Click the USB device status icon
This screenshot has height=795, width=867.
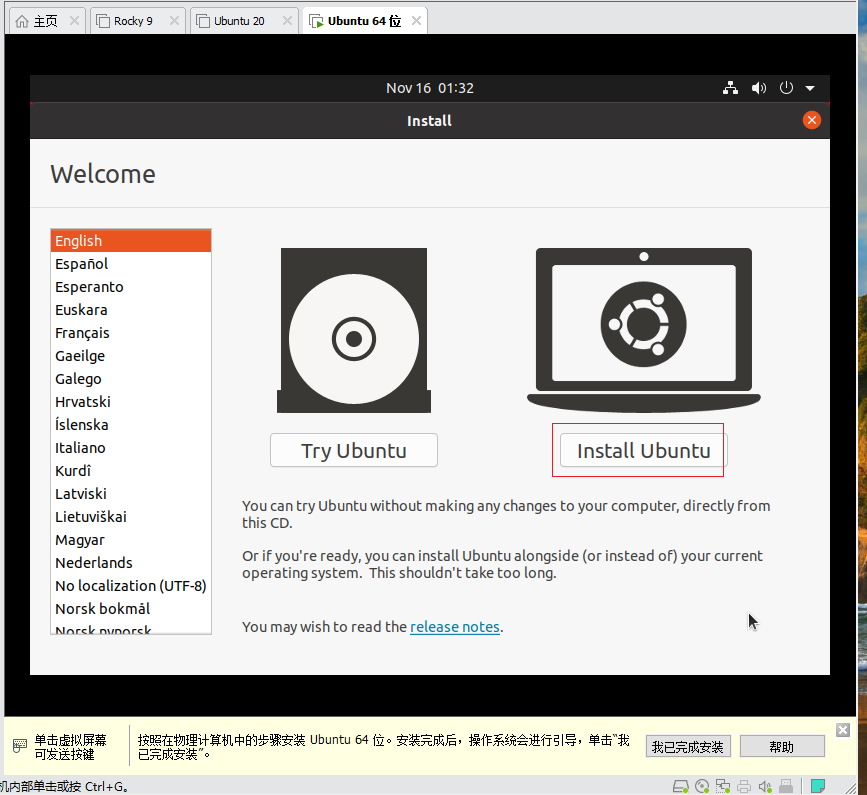point(786,786)
